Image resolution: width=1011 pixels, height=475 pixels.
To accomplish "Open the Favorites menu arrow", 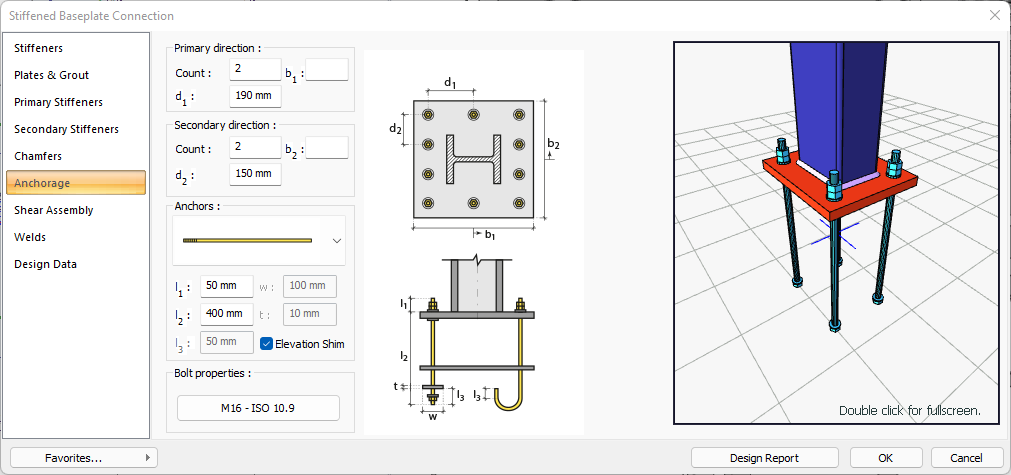I will pos(148,458).
